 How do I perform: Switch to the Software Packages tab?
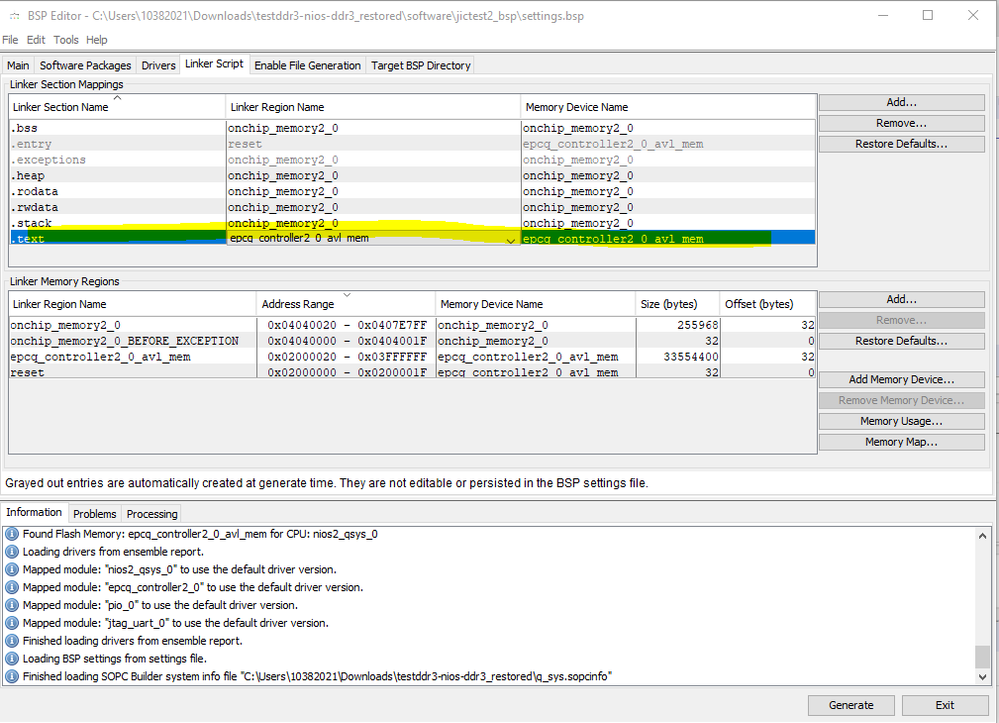(x=85, y=66)
